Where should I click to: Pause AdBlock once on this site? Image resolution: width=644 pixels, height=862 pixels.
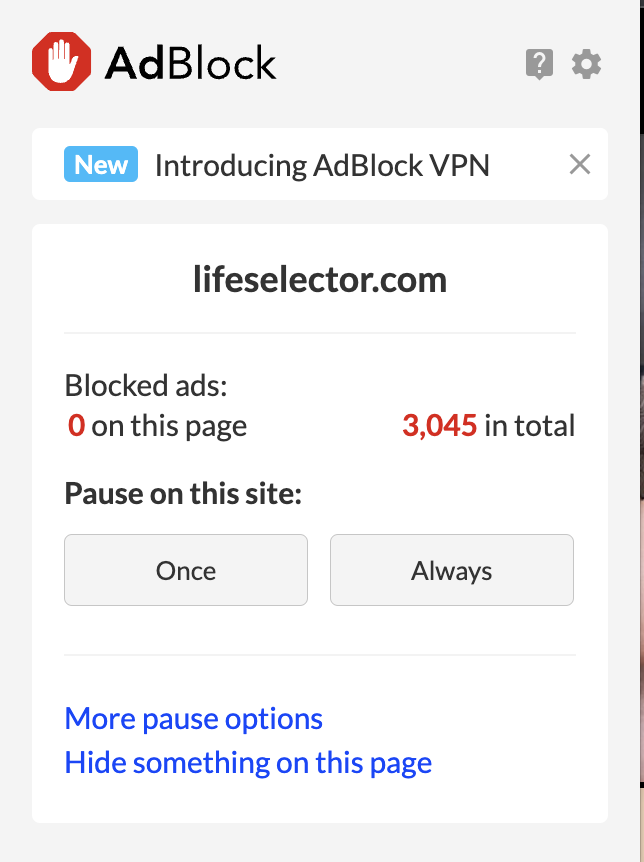pos(186,571)
